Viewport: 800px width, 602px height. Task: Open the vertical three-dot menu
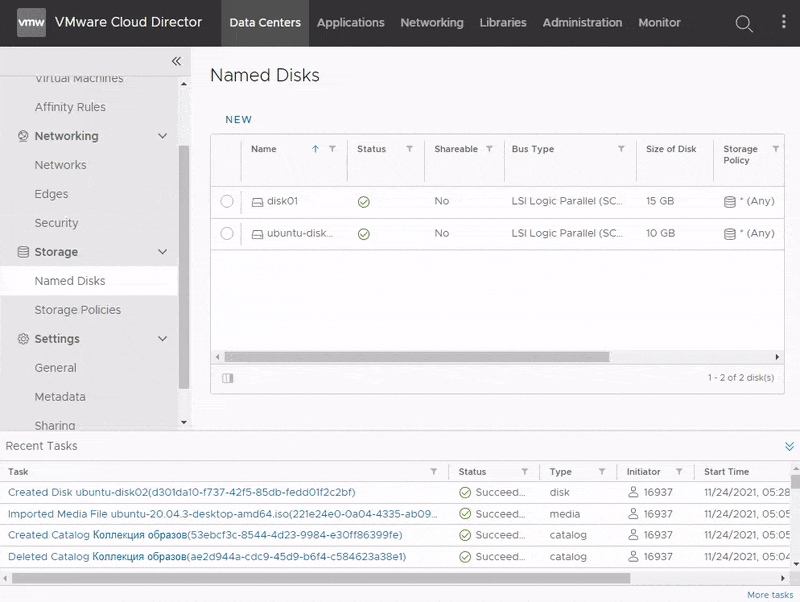(784, 21)
